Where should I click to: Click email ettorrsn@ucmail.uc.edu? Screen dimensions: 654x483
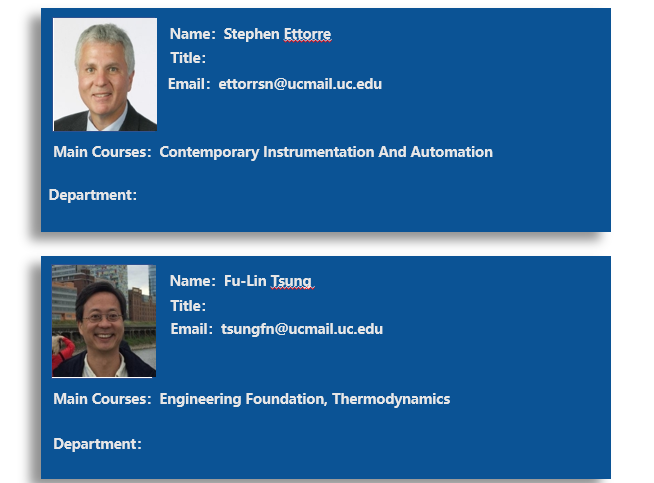pos(300,84)
